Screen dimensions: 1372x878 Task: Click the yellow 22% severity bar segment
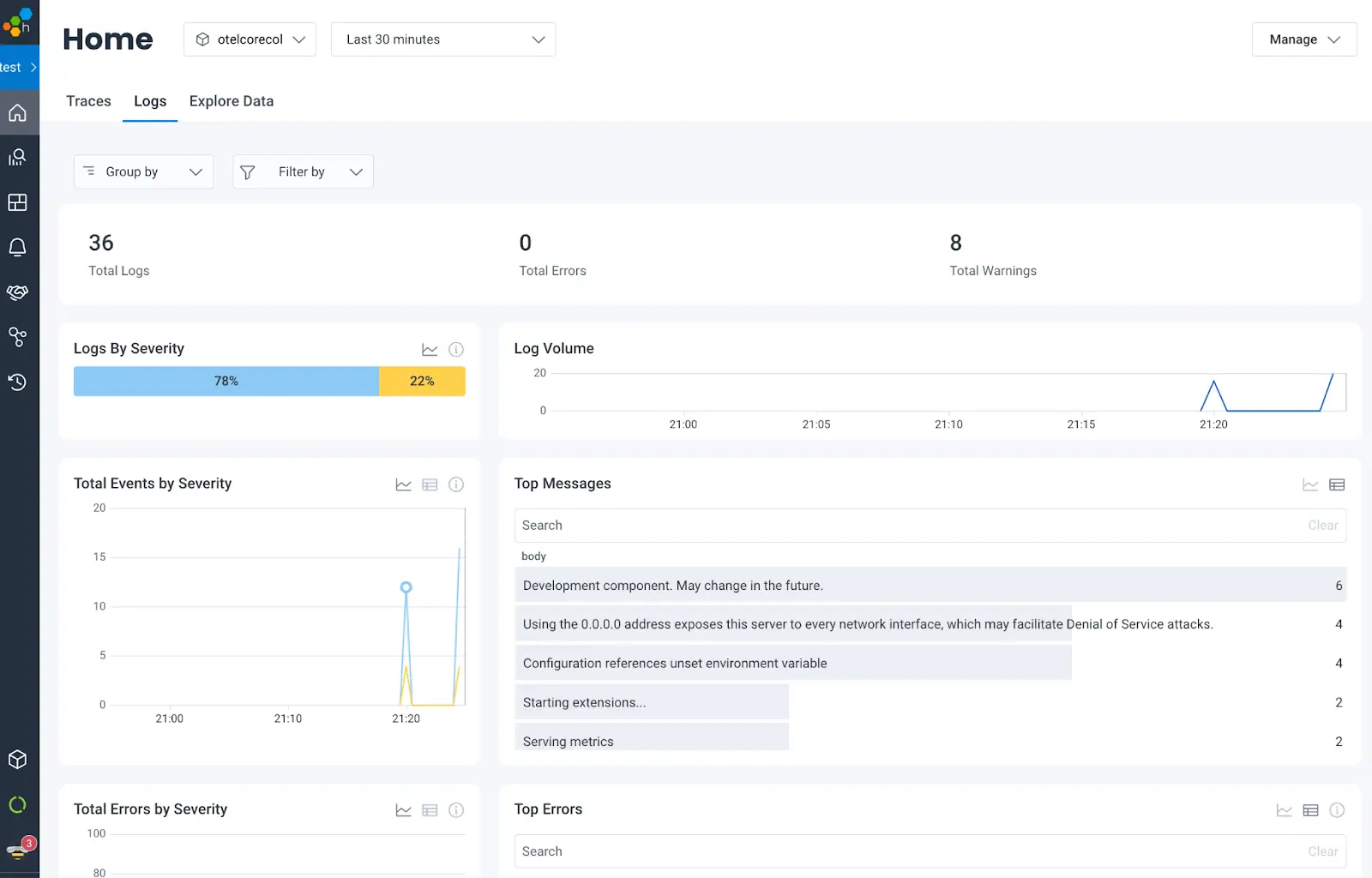tap(422, 382)
